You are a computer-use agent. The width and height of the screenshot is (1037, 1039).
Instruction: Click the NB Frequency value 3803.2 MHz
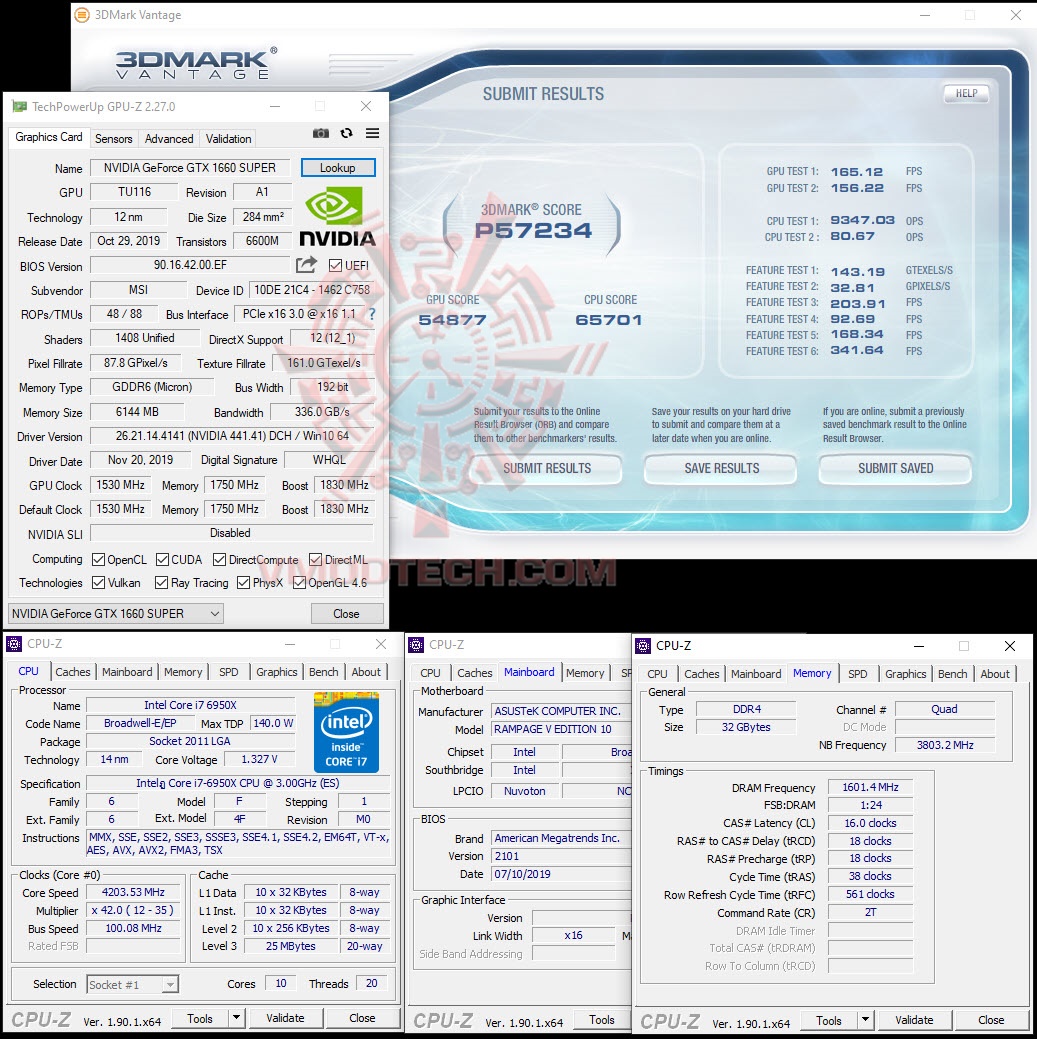pos(945,745)
